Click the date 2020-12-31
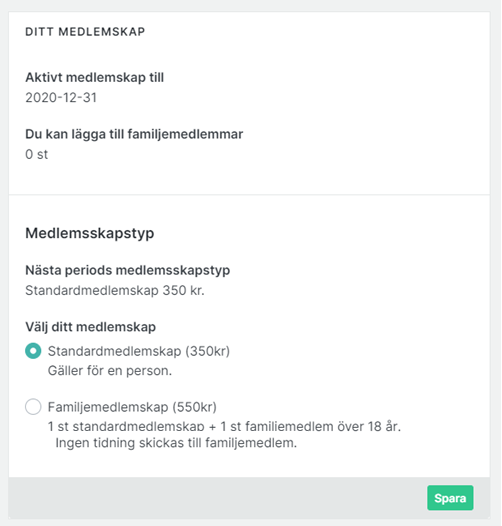This screenshot has width=502, height=526. click(x=61, y=98)
